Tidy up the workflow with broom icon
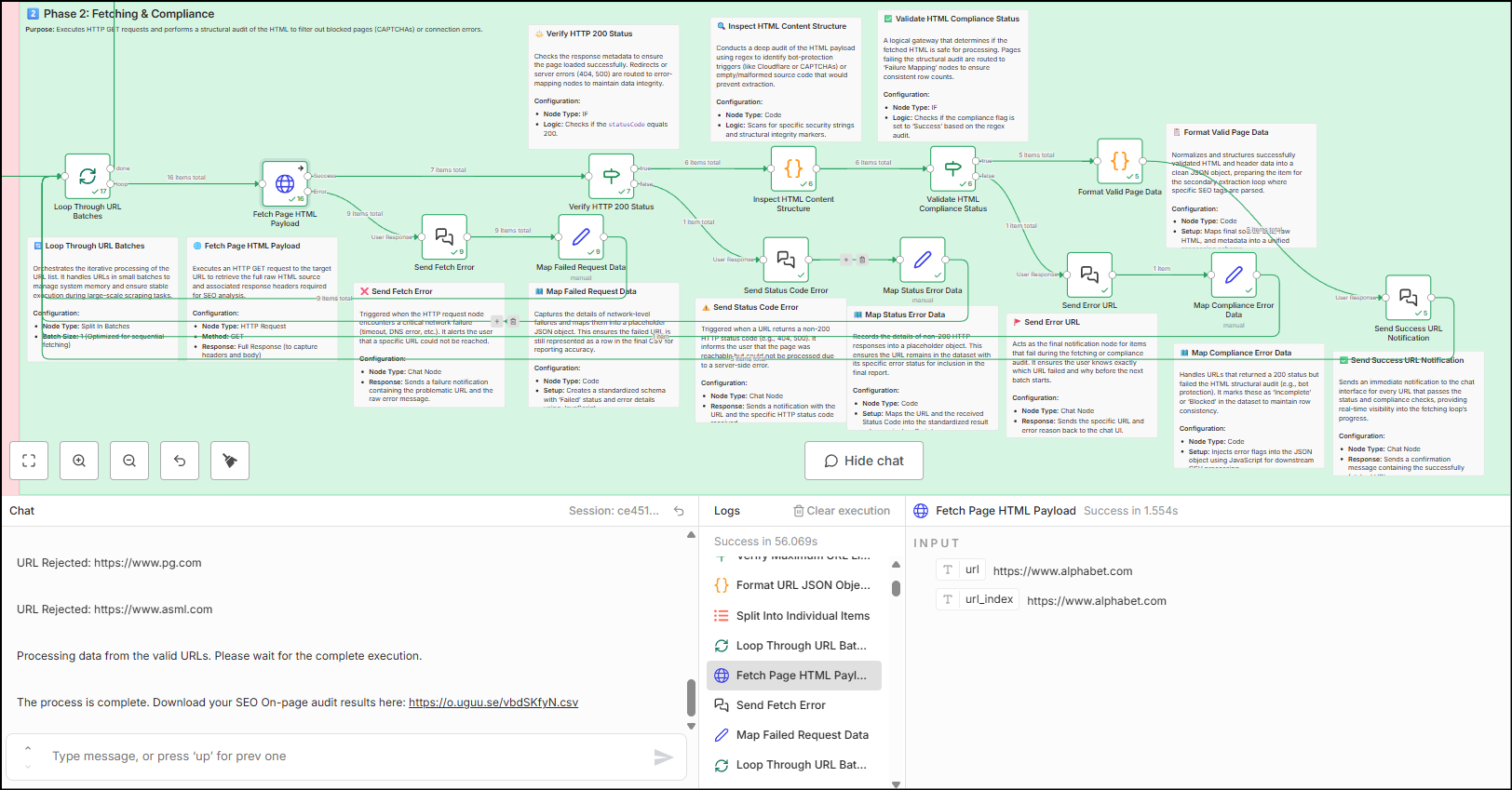Image resolution: width=1512 pixels, height=790 pixels. (230, 461)
